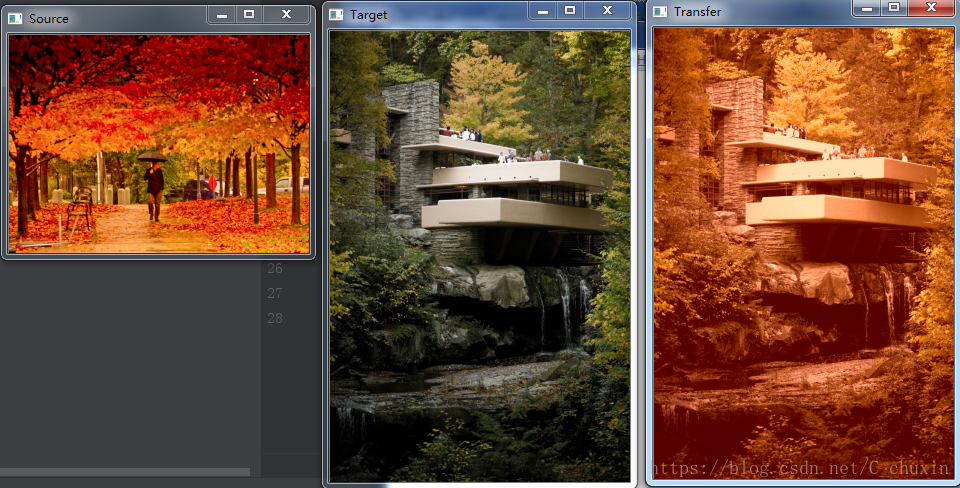960x488 pixels.
Task: Click the editor horizontal scrollbar
Action: 125,472
